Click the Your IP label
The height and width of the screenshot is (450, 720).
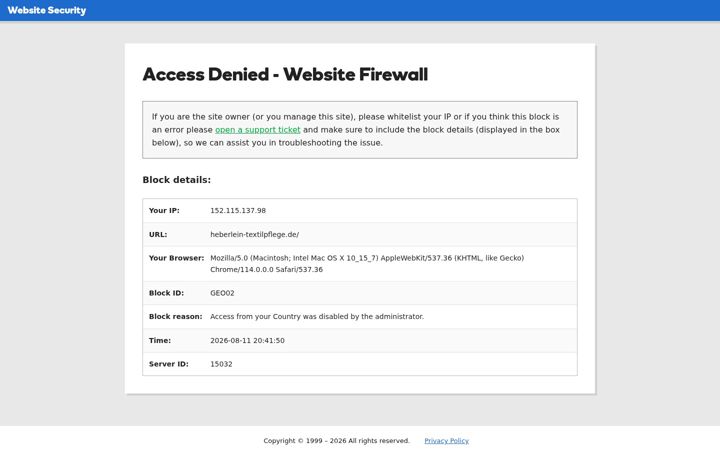(x=164, y=211)
